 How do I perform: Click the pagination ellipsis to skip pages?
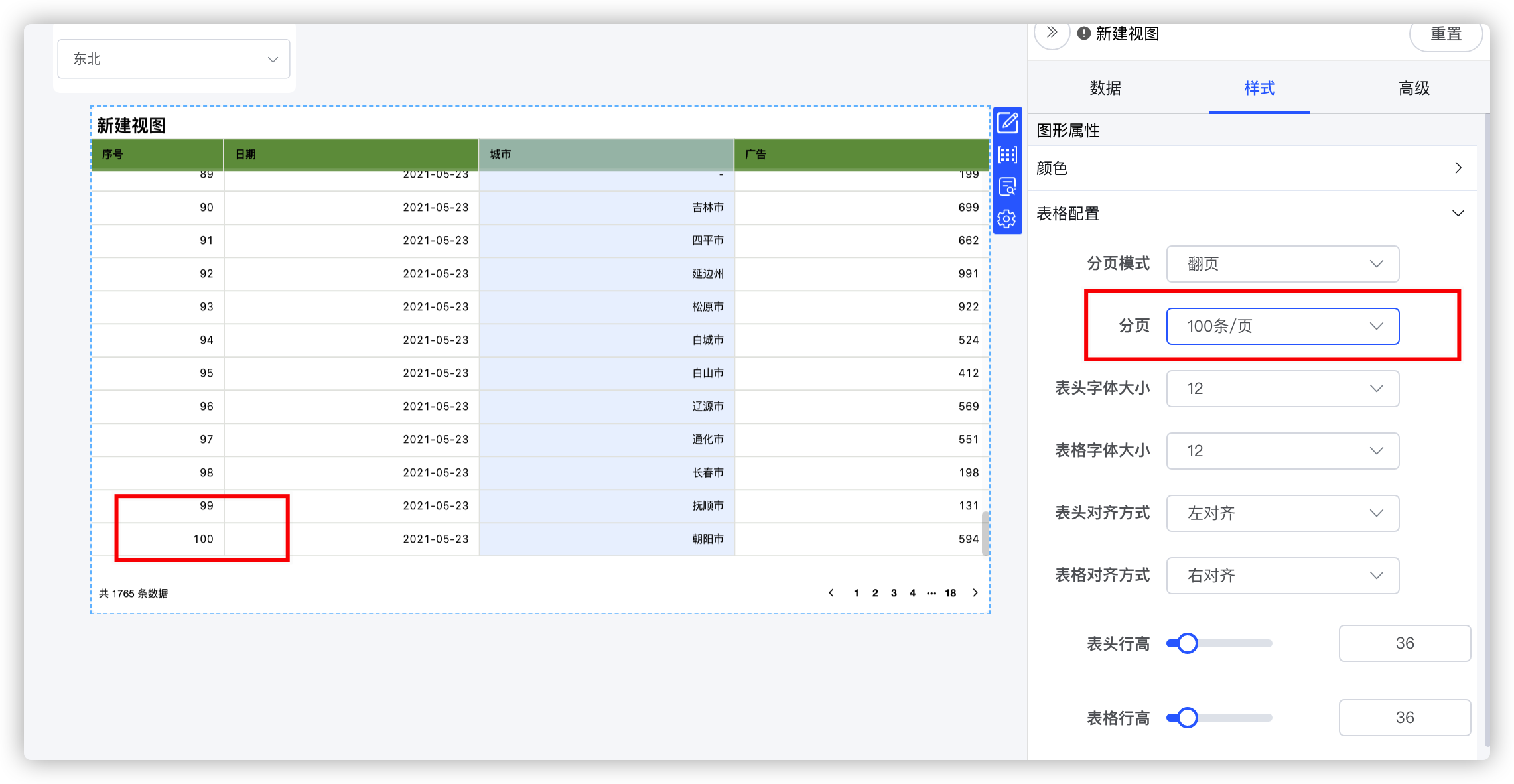click(931, 593)
